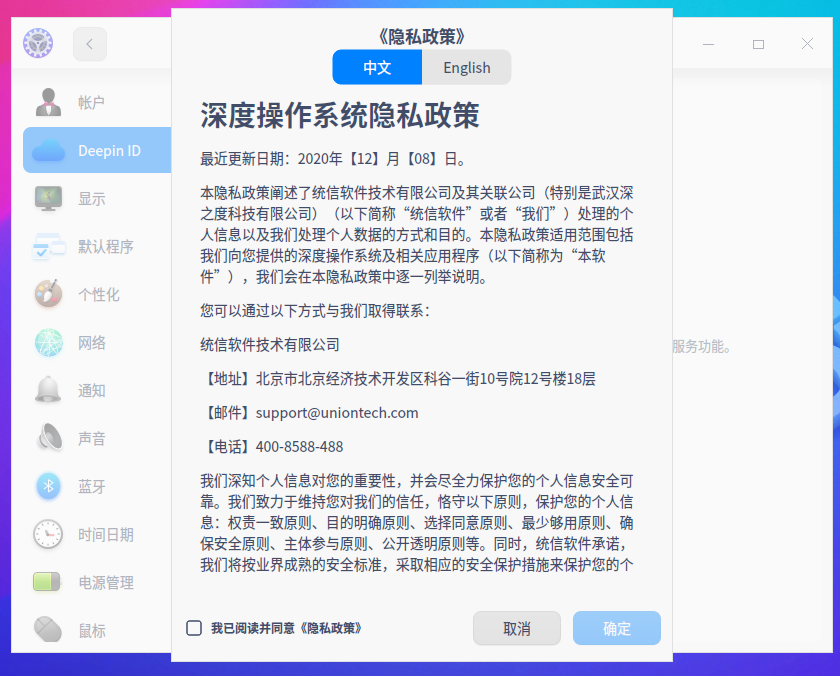This screenshot has height=676, width=840.
Task: Click 您可以通过以下方式与我们取得联系 line
Action: click(x=315, y=311)
